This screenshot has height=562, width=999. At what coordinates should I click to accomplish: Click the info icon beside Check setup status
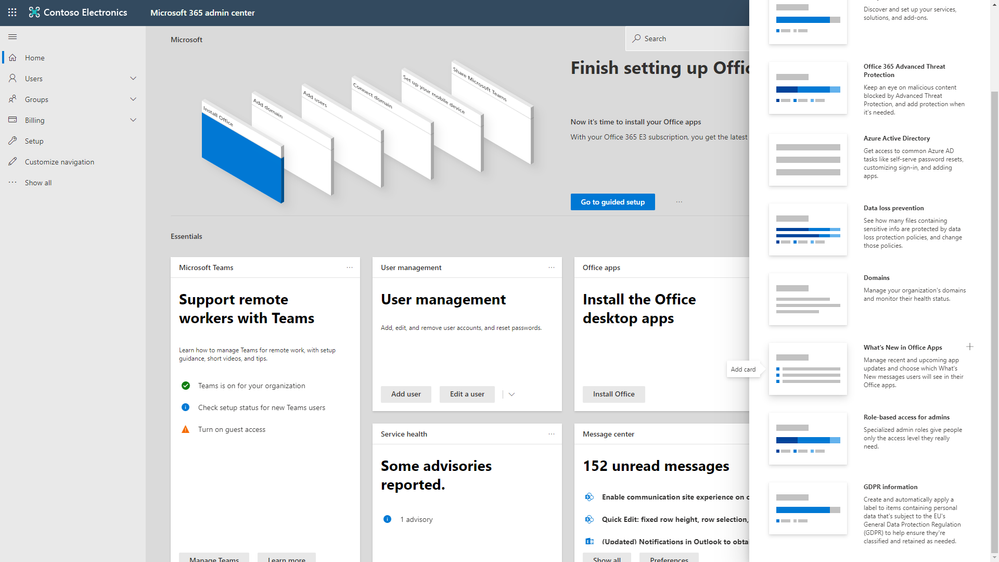[x=185, y=407]
